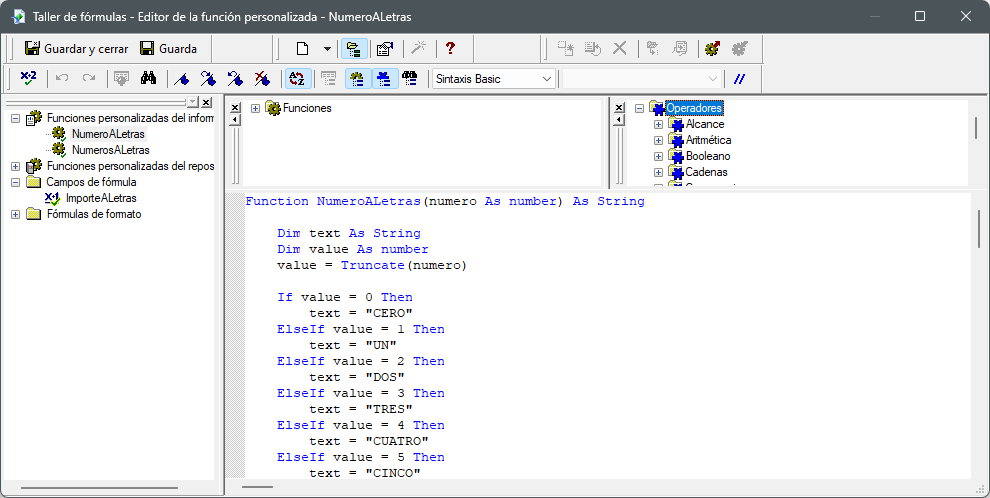Expand the Funciones tree node
This screenshot has height=498, width=990.
256,108
